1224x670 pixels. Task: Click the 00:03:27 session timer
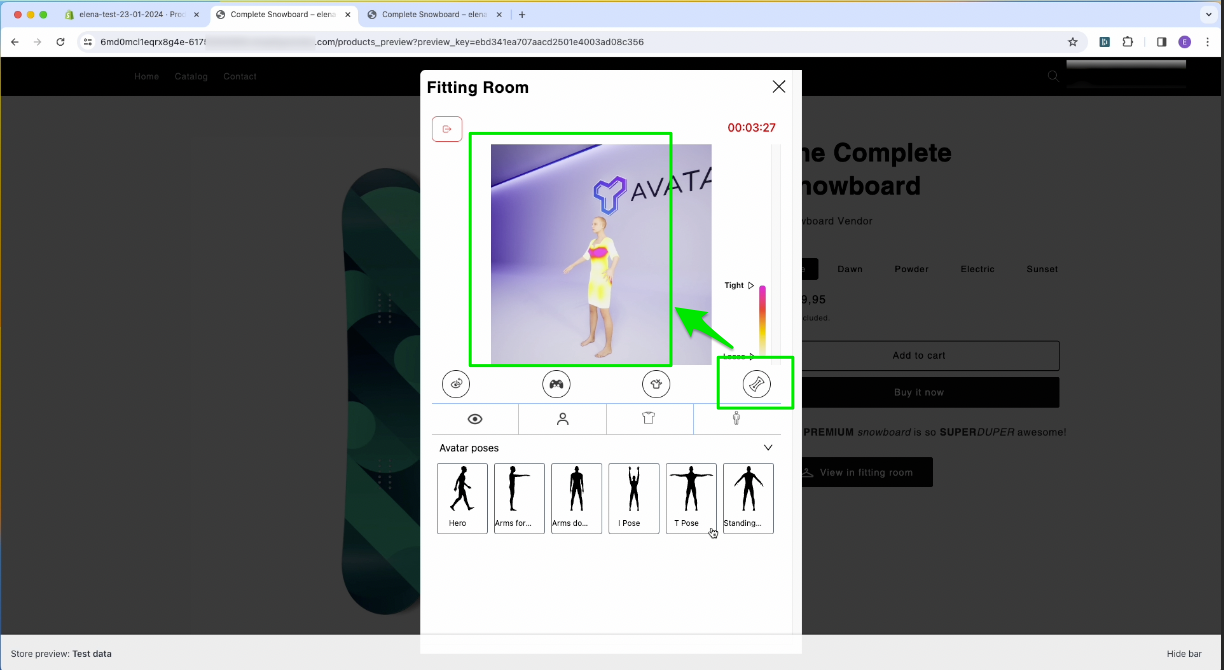point(751,128)
